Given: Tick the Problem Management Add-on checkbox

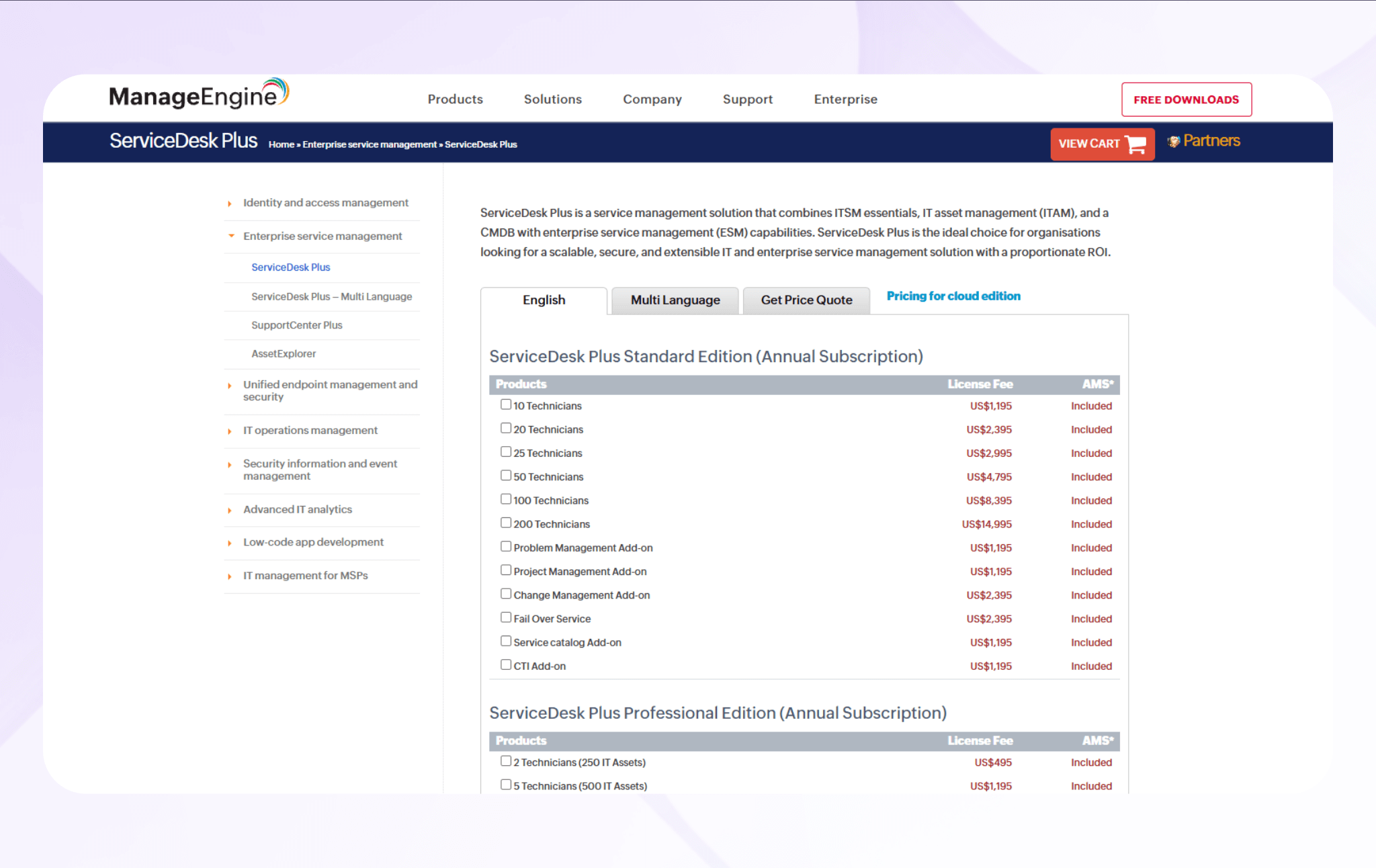Looking at the screenshot, I should [506, 547].
